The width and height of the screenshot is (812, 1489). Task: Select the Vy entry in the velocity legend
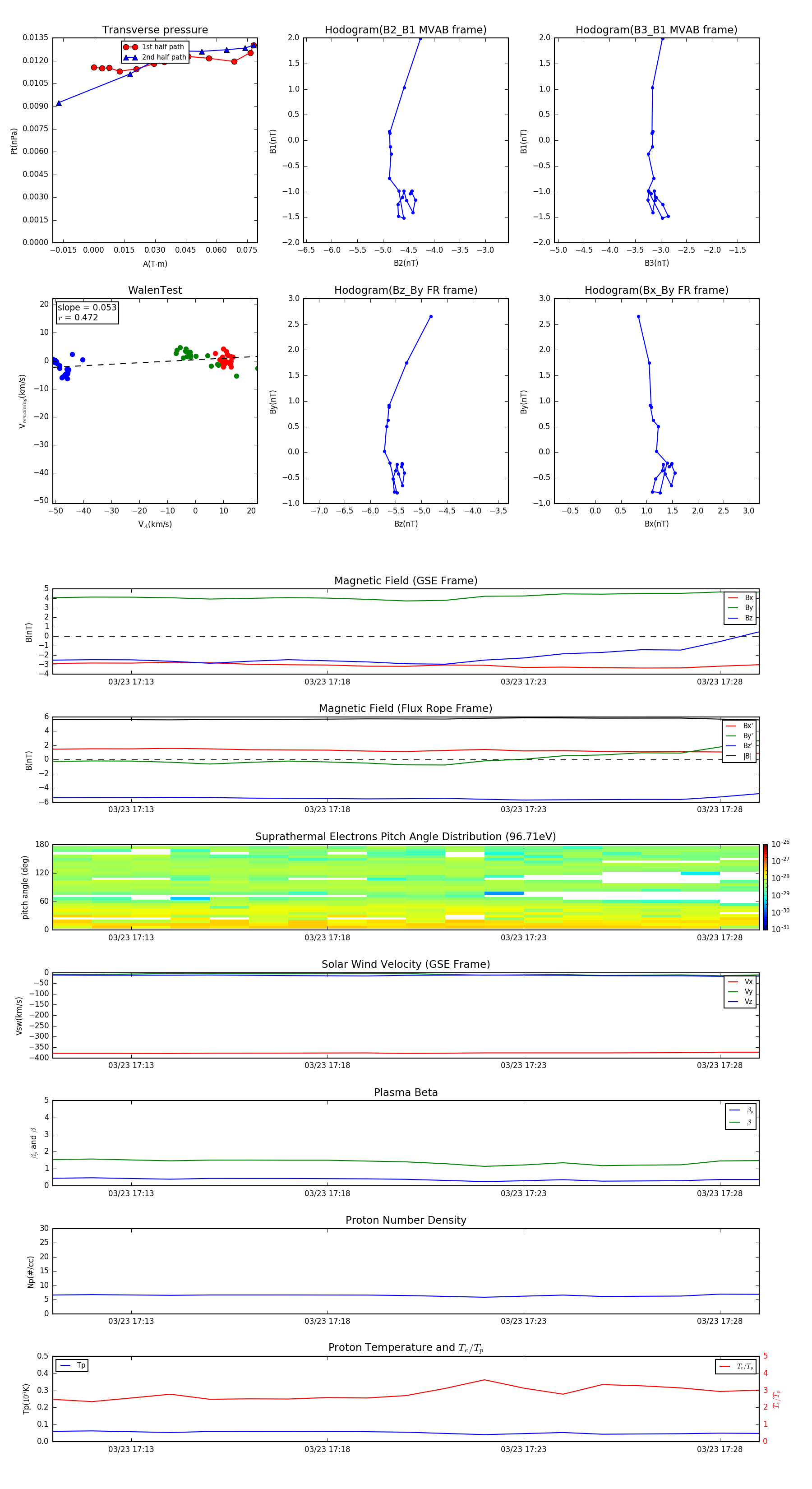click(740, 991)
